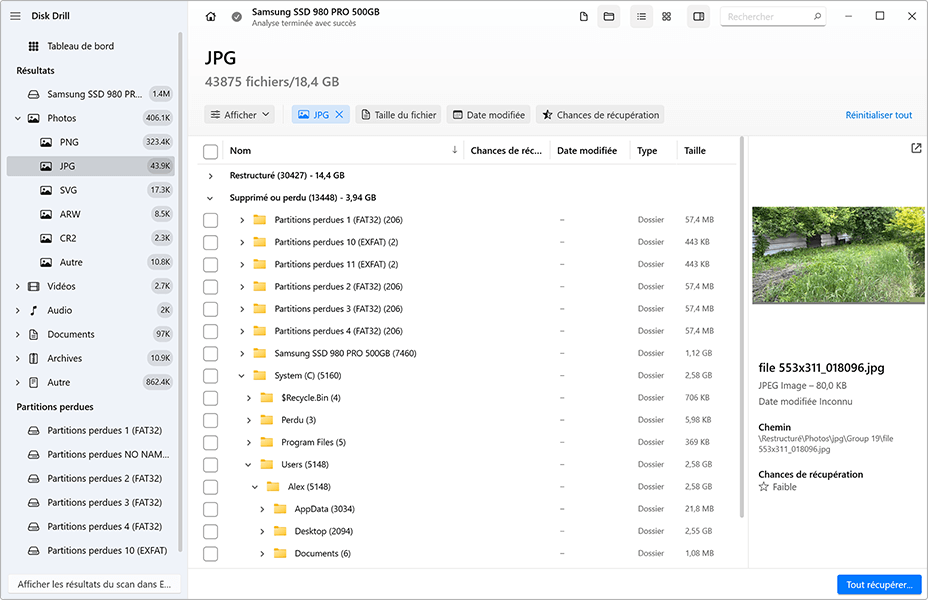Collapse the Users (5148) folder

pyautogui.click(x=248, y=464)
